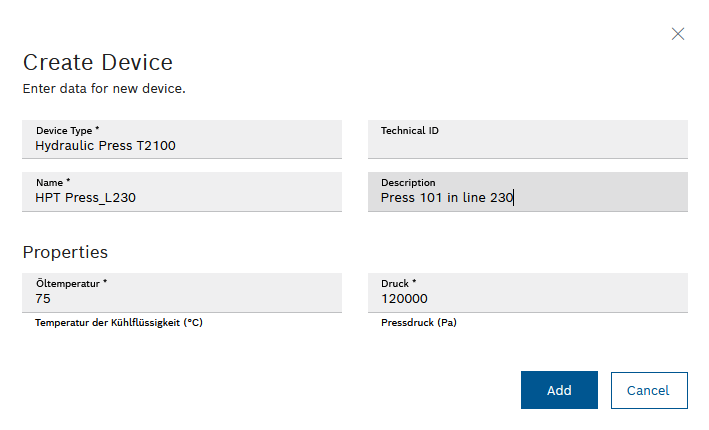Image resolution: width=709 pixels, height=430 pixels.
Task: Click the 'Create Device' heading
Action: tap(98, 62)
